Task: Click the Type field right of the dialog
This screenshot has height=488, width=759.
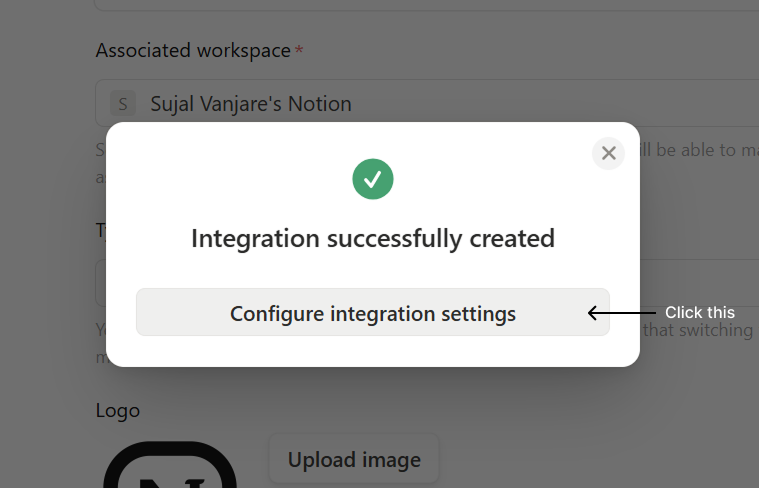Action: coord(699,283)
